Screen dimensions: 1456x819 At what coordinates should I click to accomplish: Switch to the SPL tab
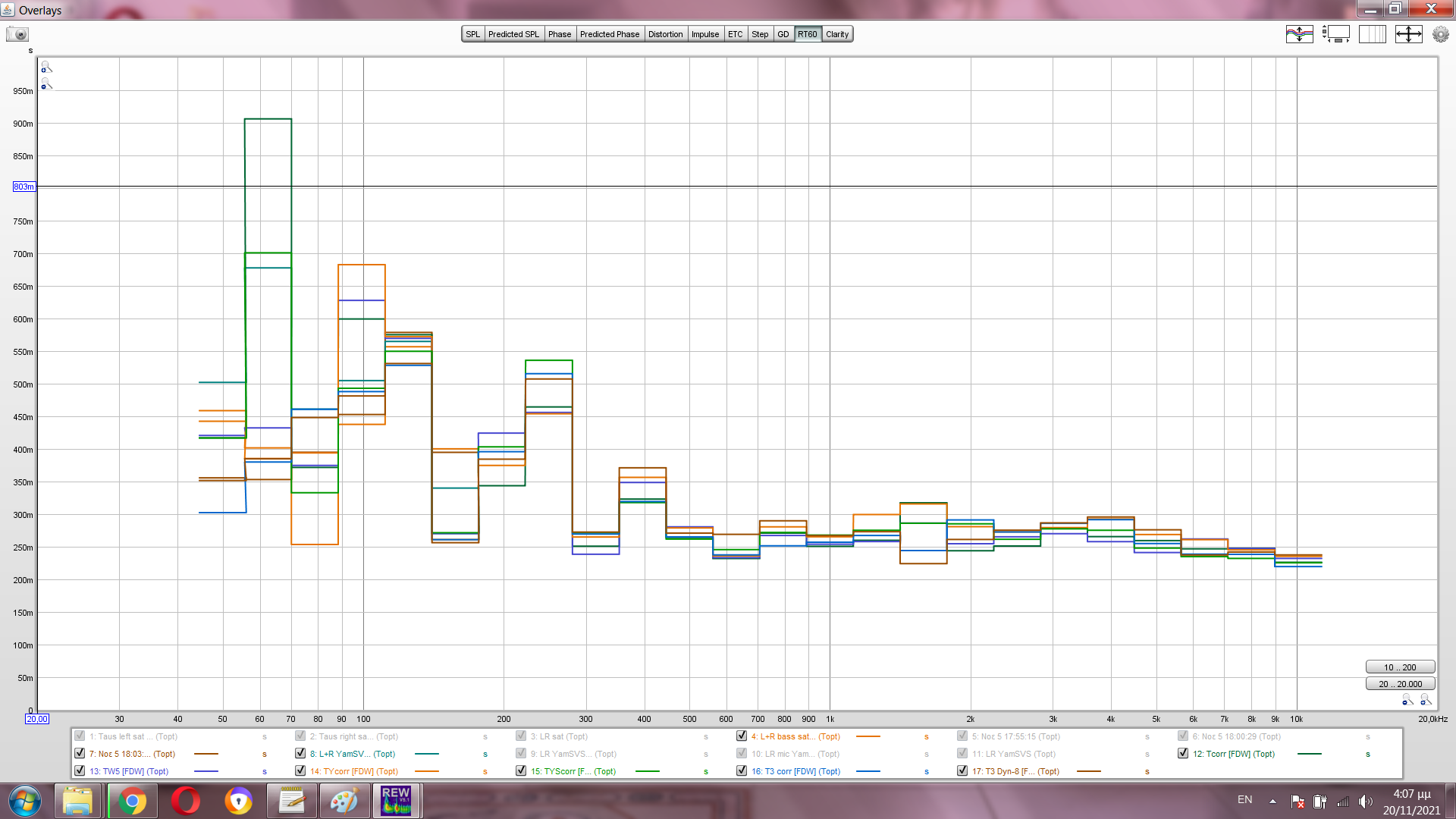click(473, 34)
